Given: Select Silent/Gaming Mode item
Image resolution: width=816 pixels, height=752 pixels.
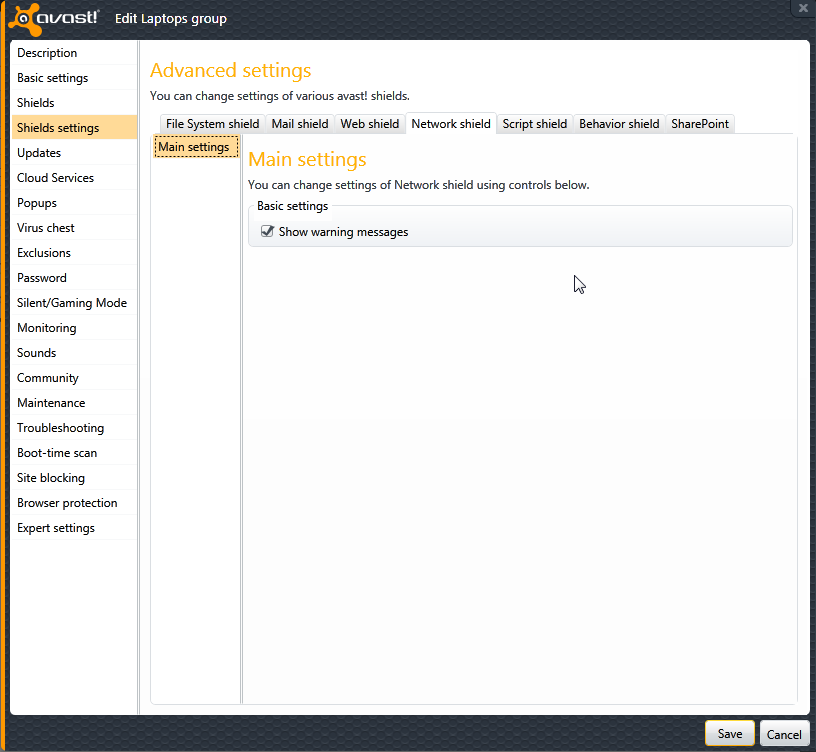Looking at the screenshot, I should pyautogui.click(x=73, y=302).
